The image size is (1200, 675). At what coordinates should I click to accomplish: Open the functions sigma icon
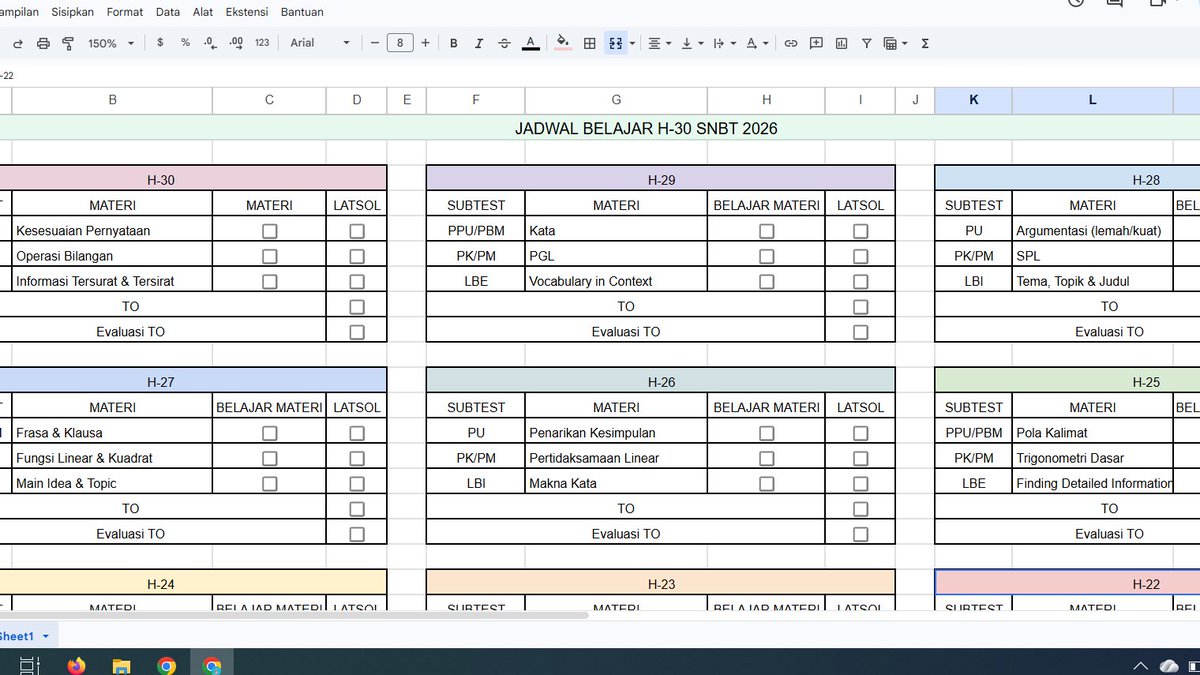(x=924, y=43)
